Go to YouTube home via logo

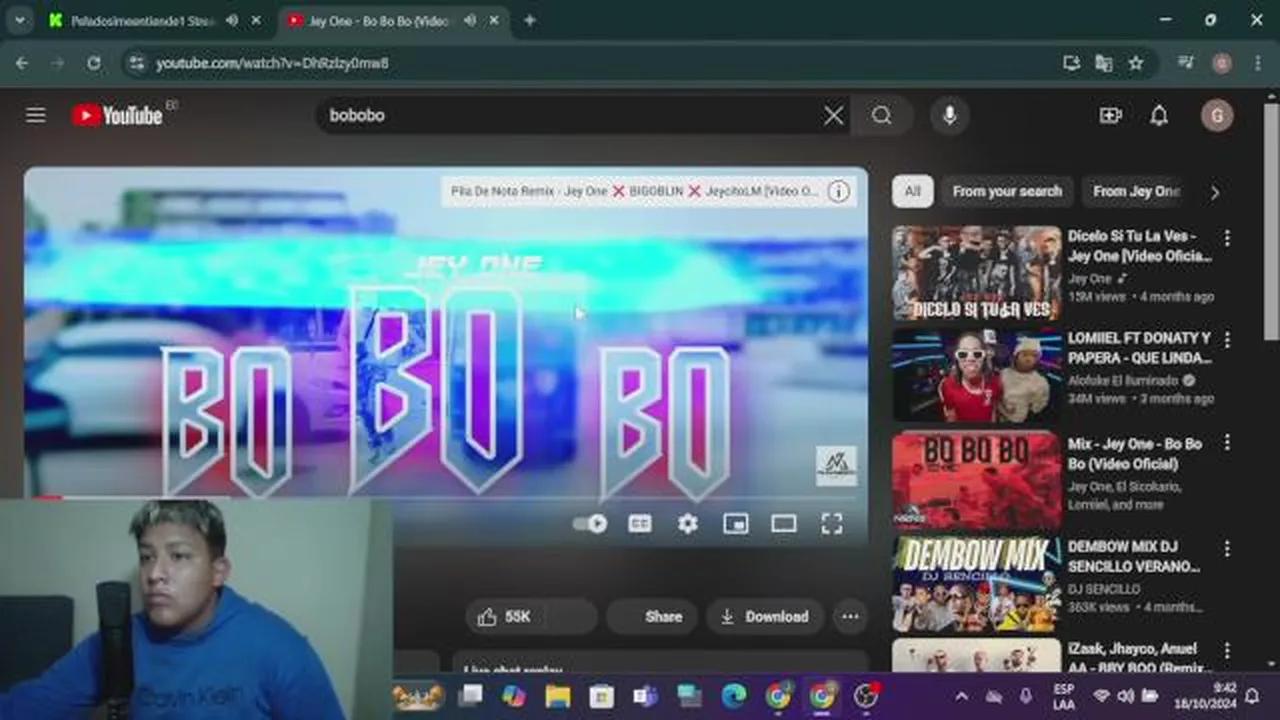[x=117, y=115]
